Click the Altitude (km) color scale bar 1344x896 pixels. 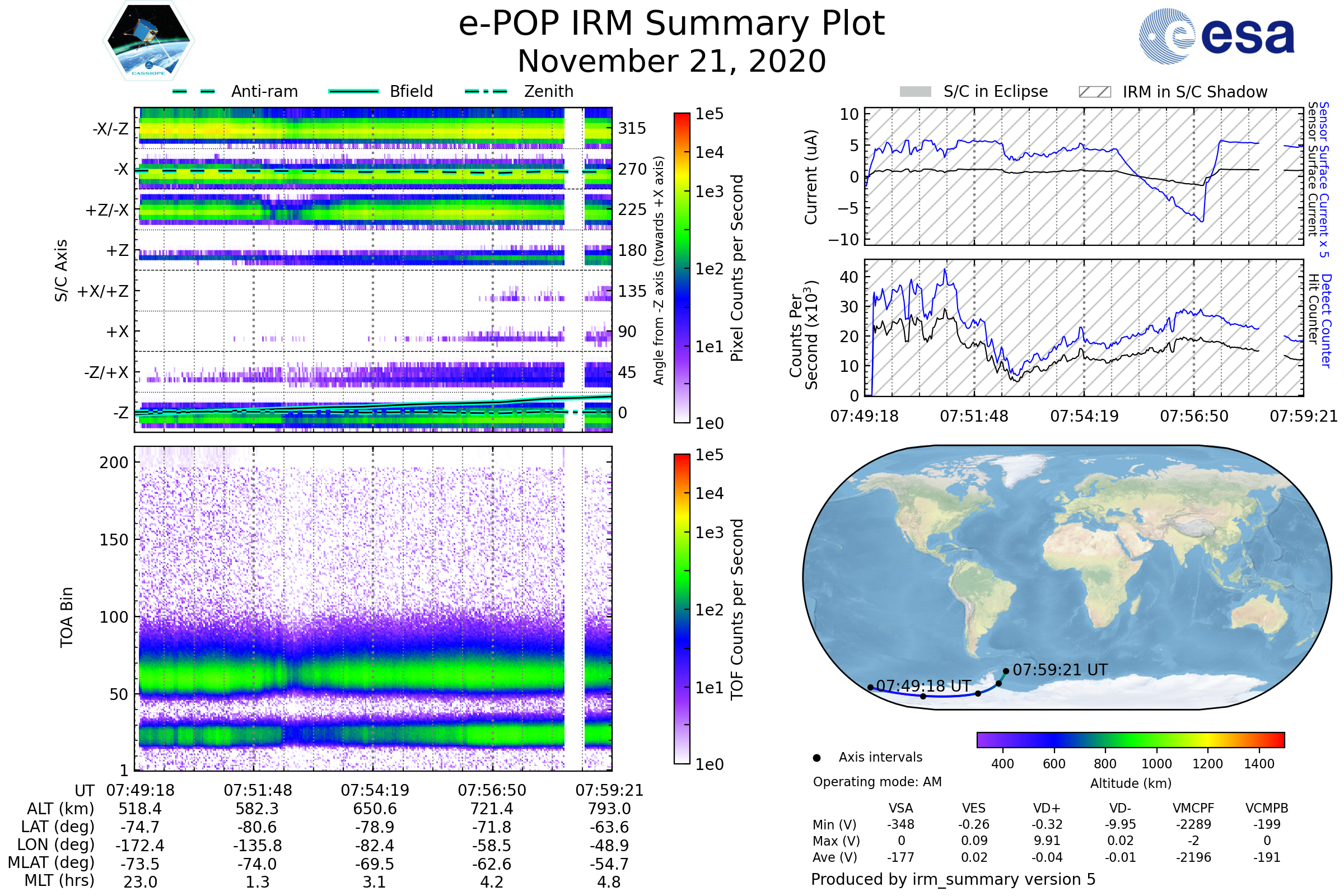coord(1130,739)
